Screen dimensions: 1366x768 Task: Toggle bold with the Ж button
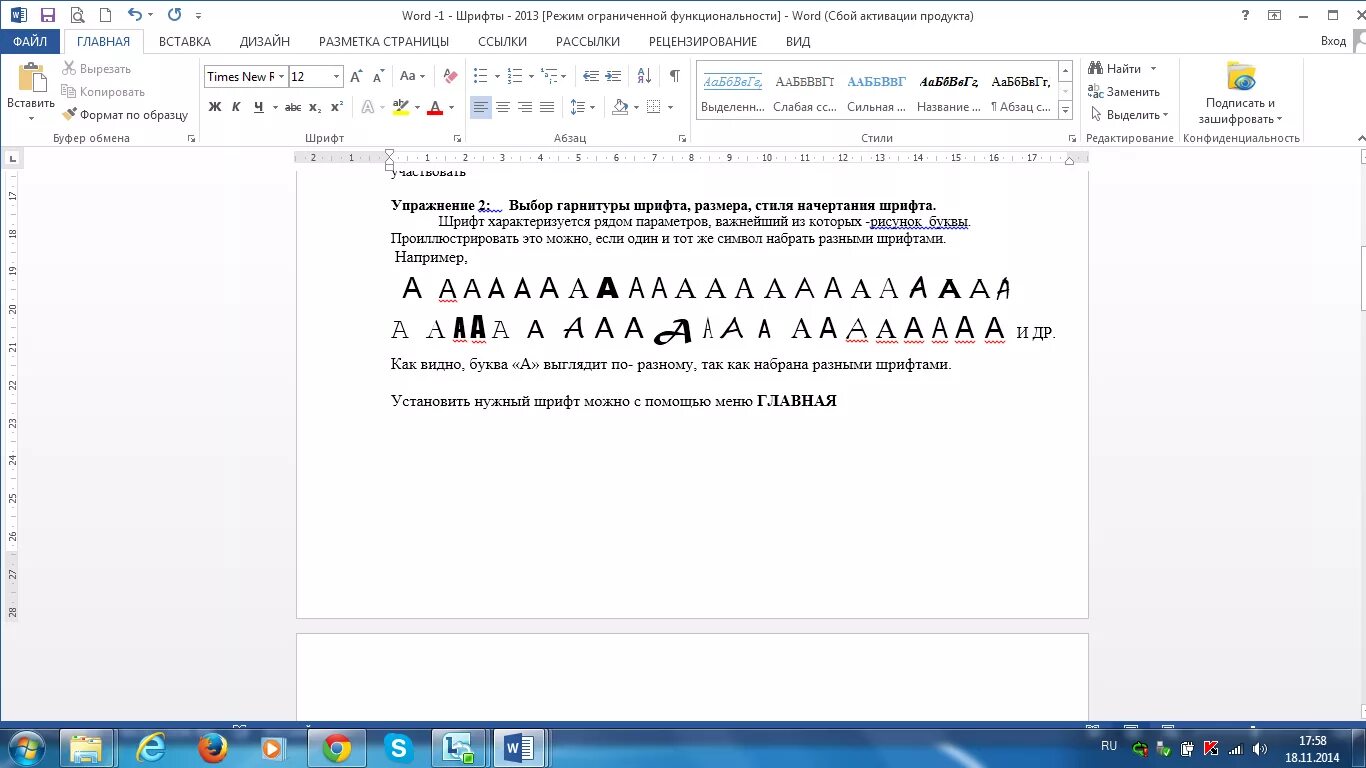(214, 107)
